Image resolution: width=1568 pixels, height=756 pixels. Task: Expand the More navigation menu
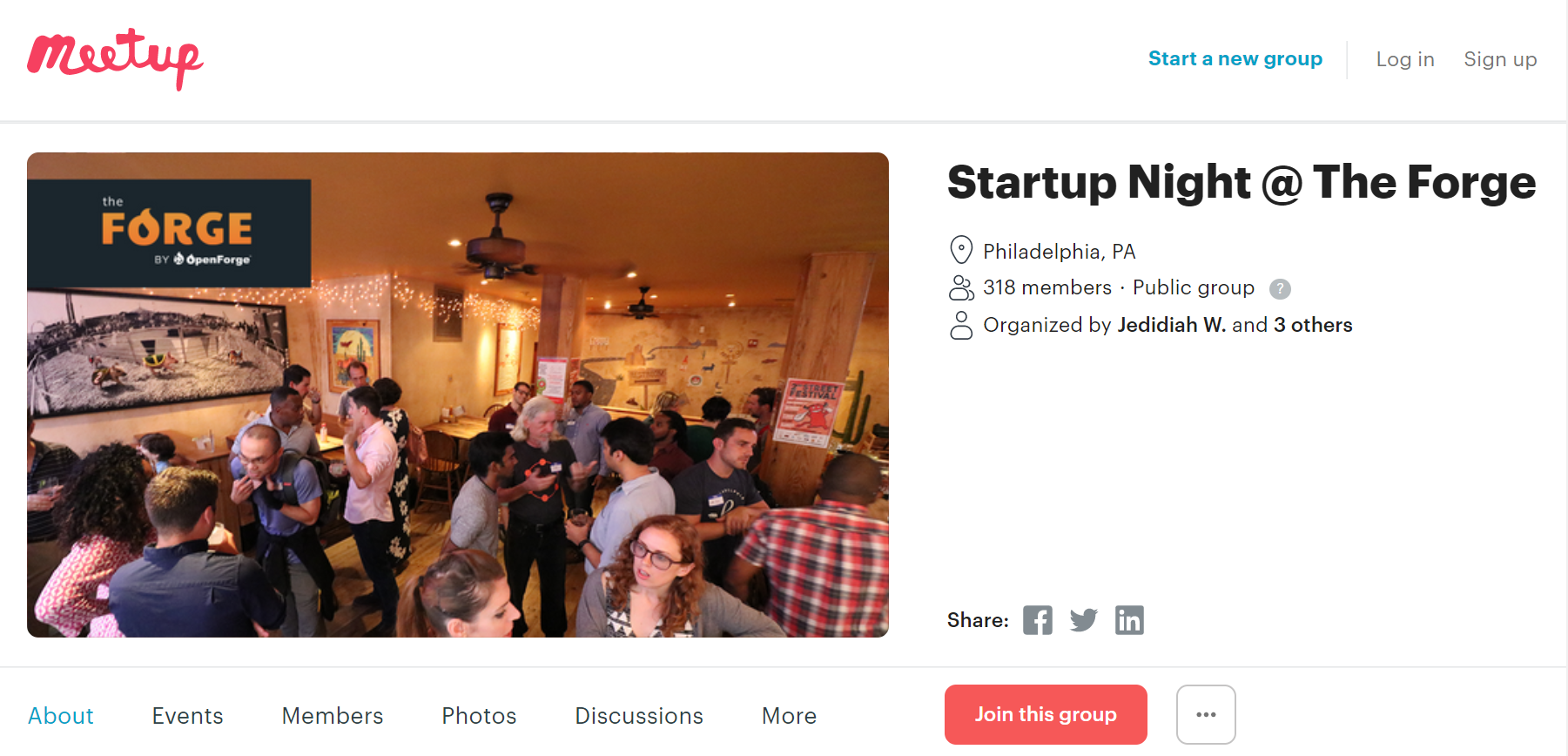click(789, 716)
